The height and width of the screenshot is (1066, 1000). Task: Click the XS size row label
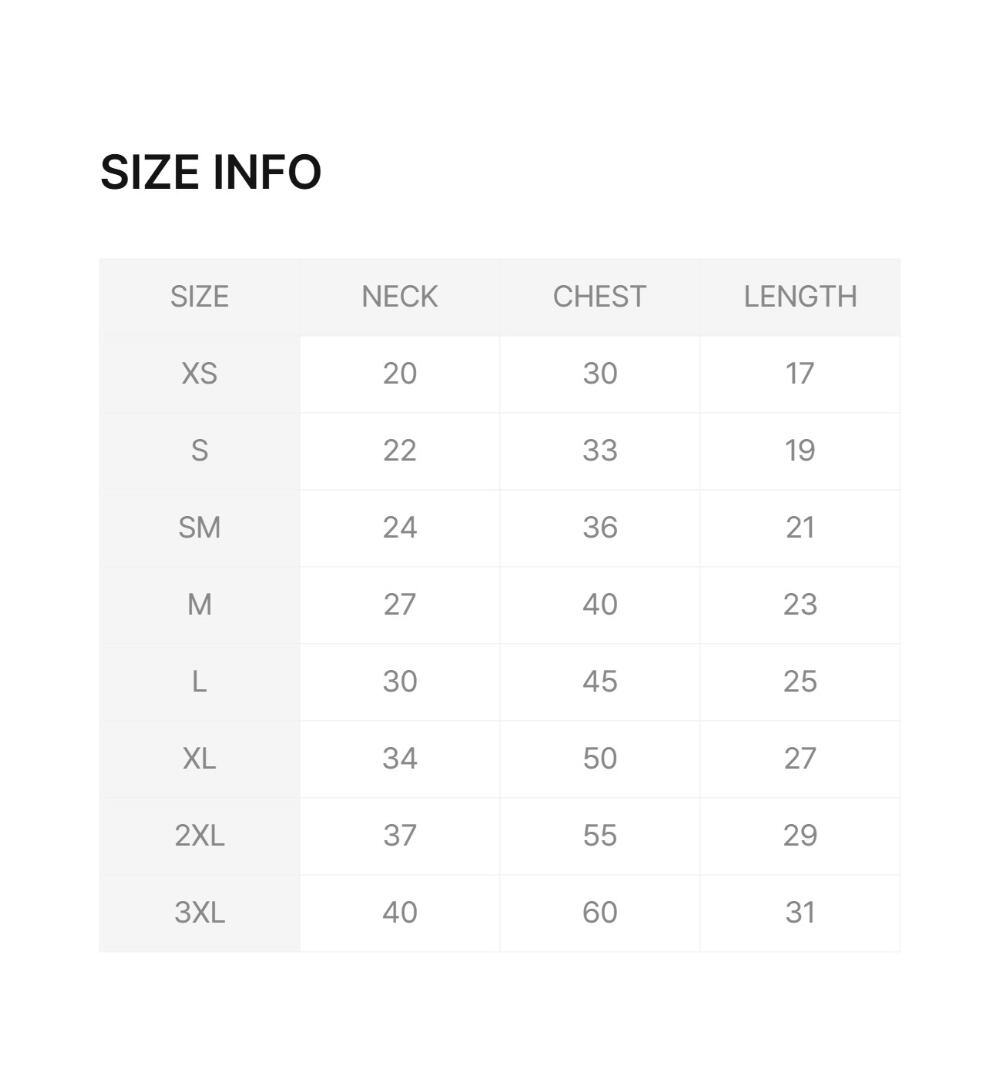199,374
